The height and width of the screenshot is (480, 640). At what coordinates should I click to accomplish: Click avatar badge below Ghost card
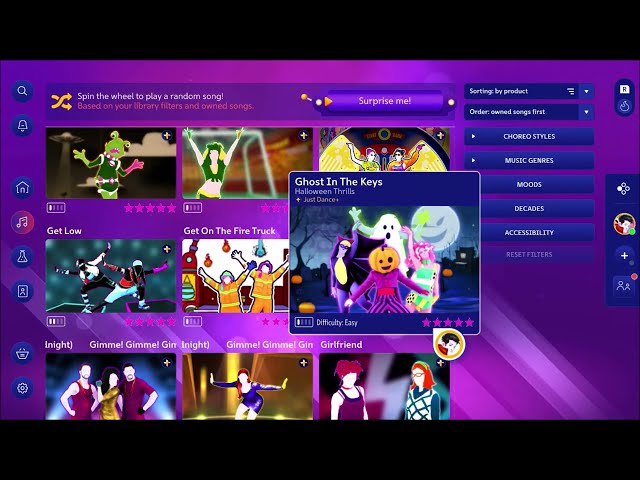click(x=449, y=344)
